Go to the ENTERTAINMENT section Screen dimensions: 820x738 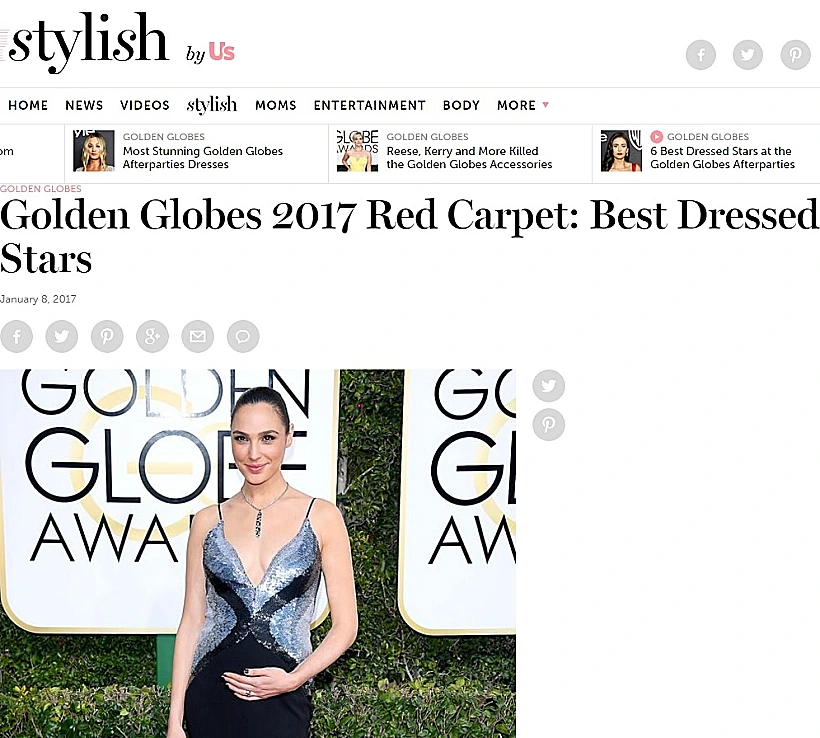click(x=370, y=105)
